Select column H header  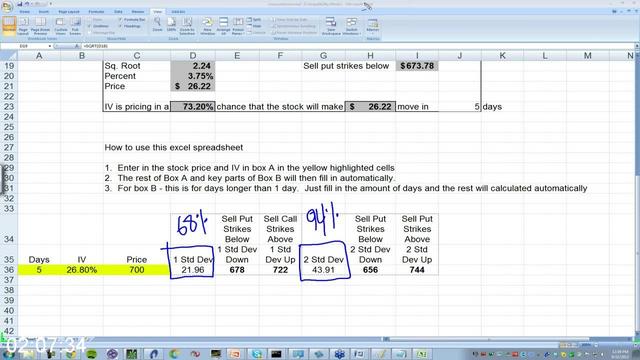(370, 56)
